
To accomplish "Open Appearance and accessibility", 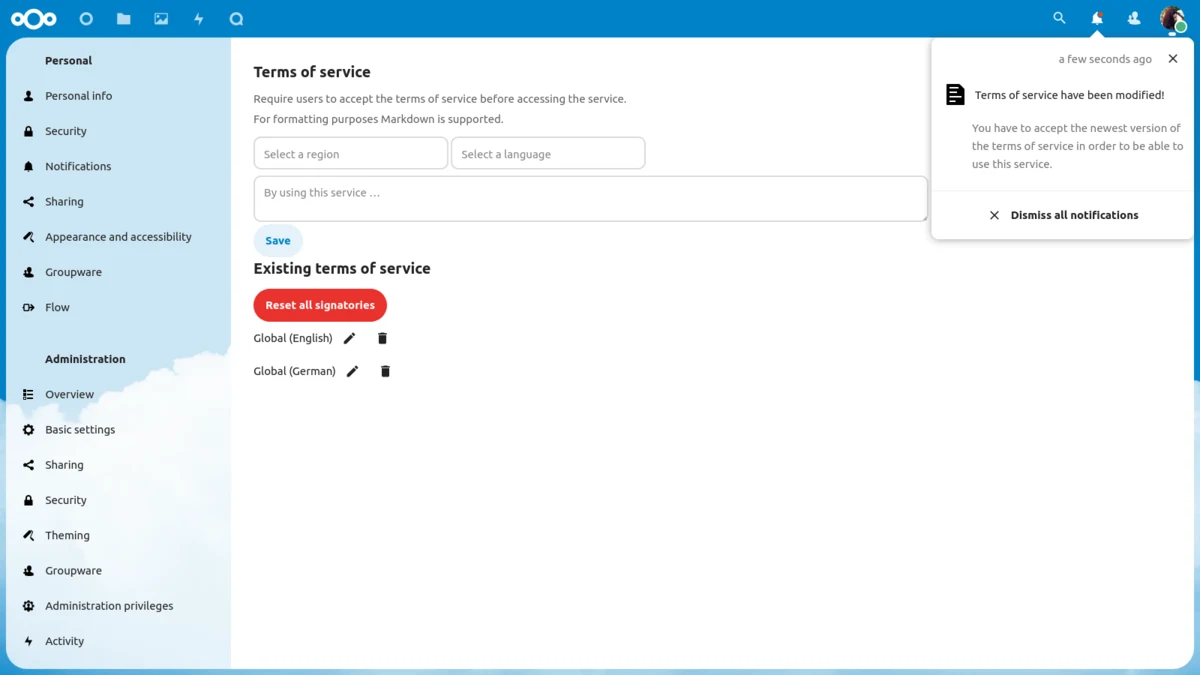I will [x=118, y=237].
